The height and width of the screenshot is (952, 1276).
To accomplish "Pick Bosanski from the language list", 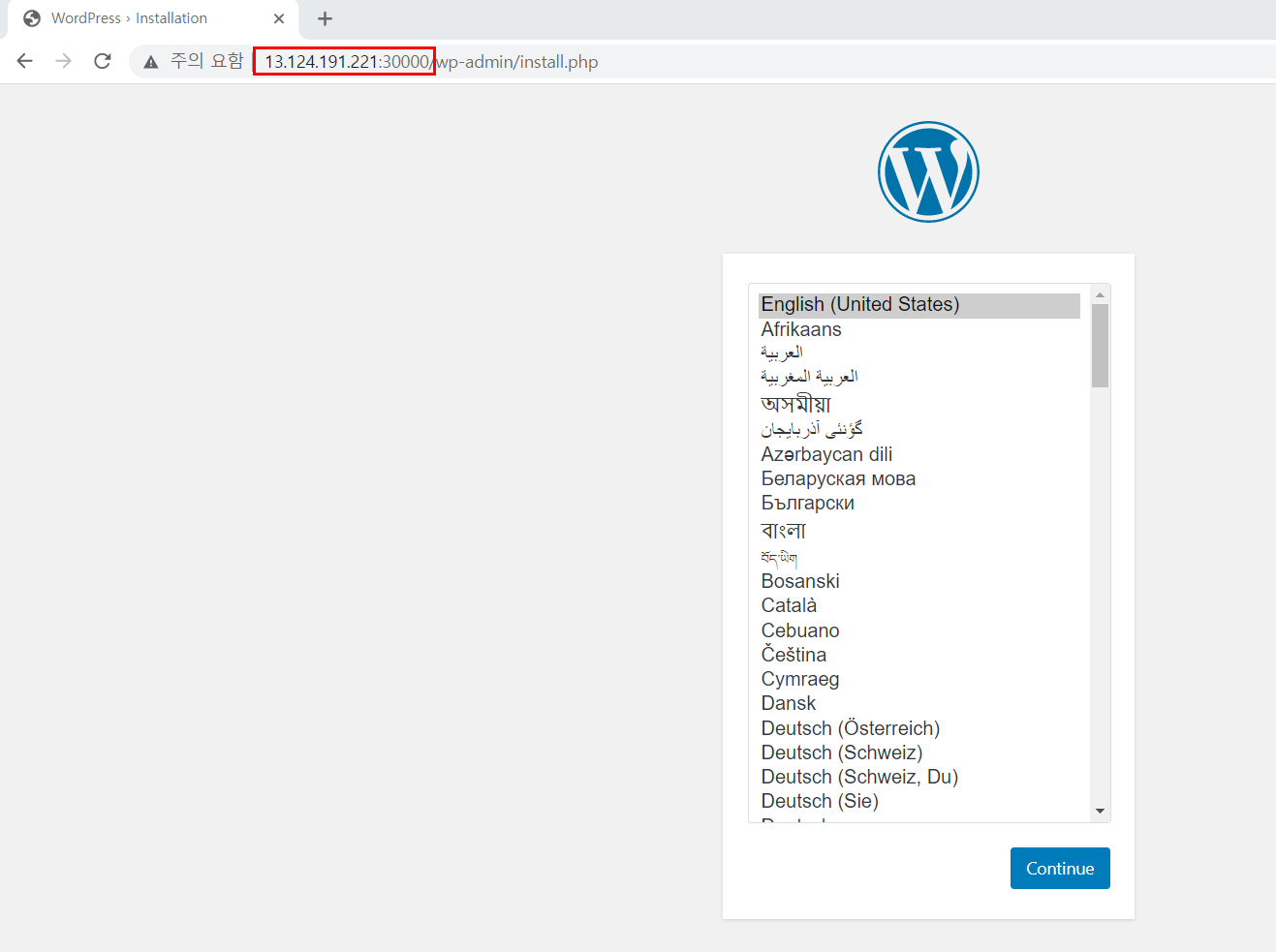I will click(918, 581).
